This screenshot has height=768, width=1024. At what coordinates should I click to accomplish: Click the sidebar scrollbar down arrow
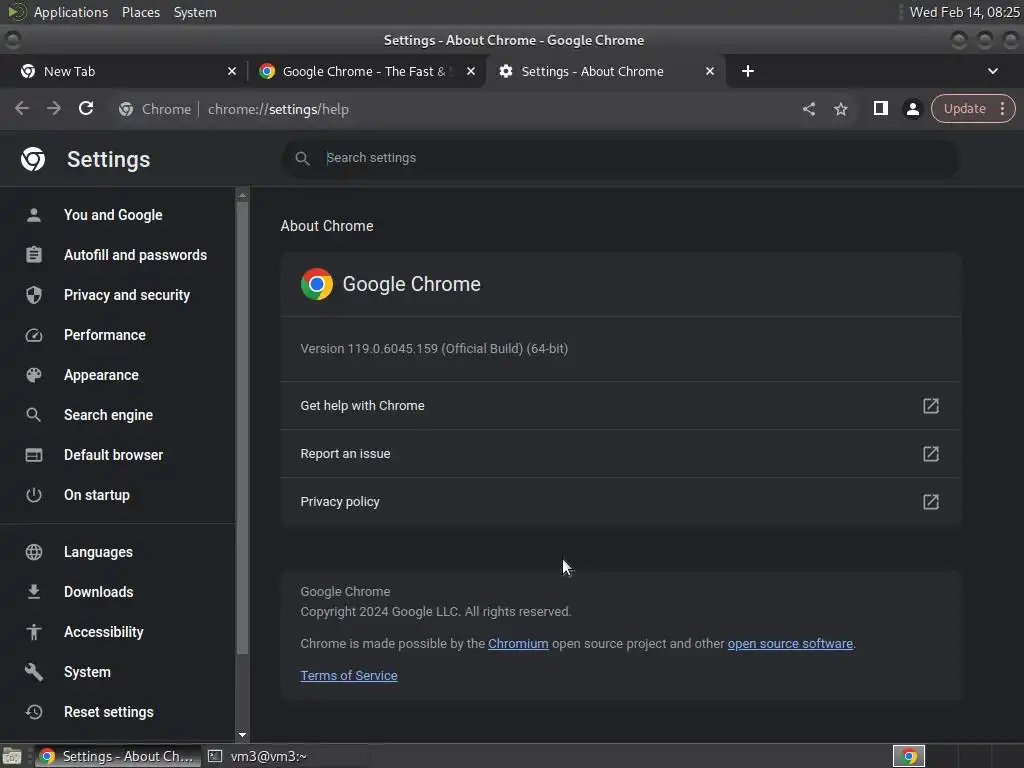242,735
